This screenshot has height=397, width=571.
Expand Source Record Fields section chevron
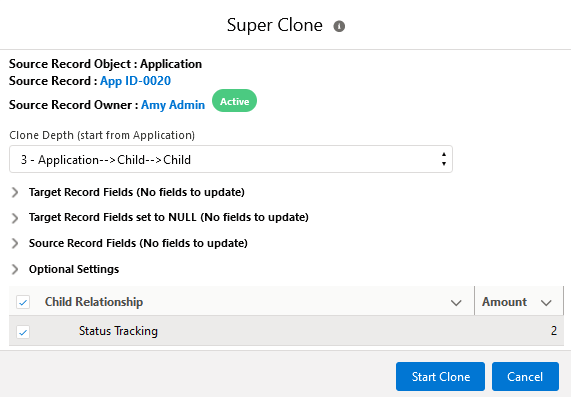(15, 243)
